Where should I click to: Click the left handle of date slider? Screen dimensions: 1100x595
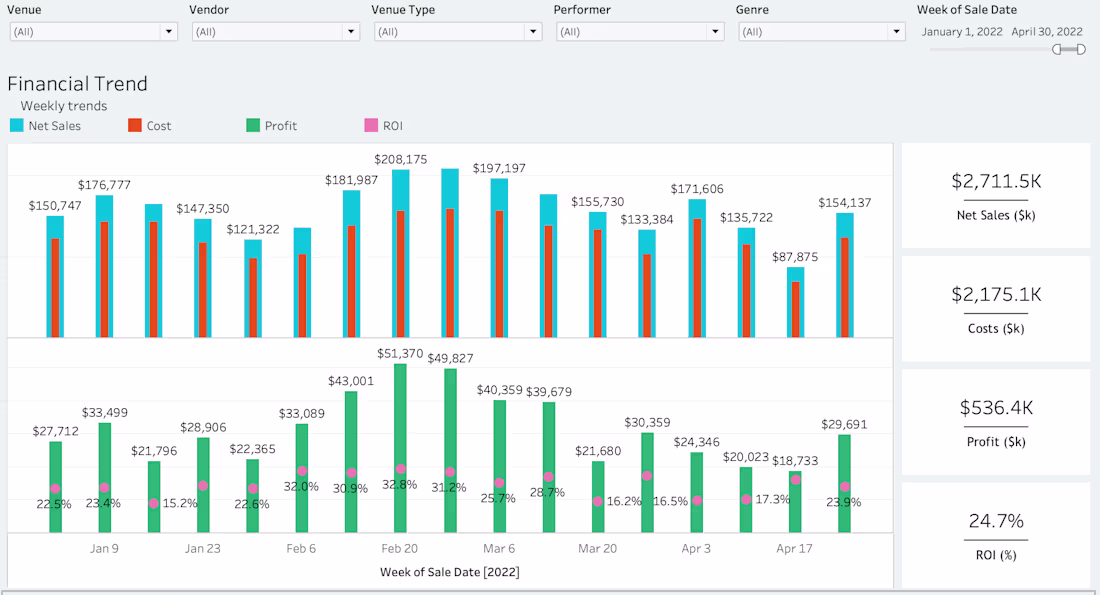1057,49
